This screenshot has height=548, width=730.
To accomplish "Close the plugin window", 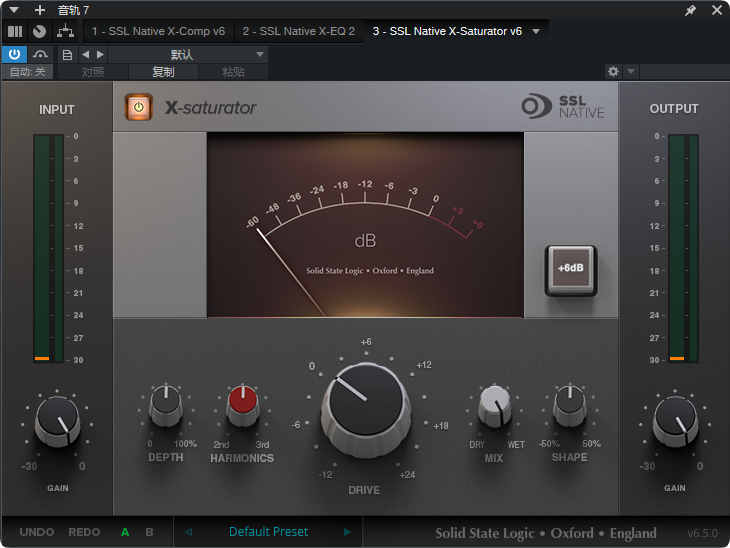I will point(717,10).
